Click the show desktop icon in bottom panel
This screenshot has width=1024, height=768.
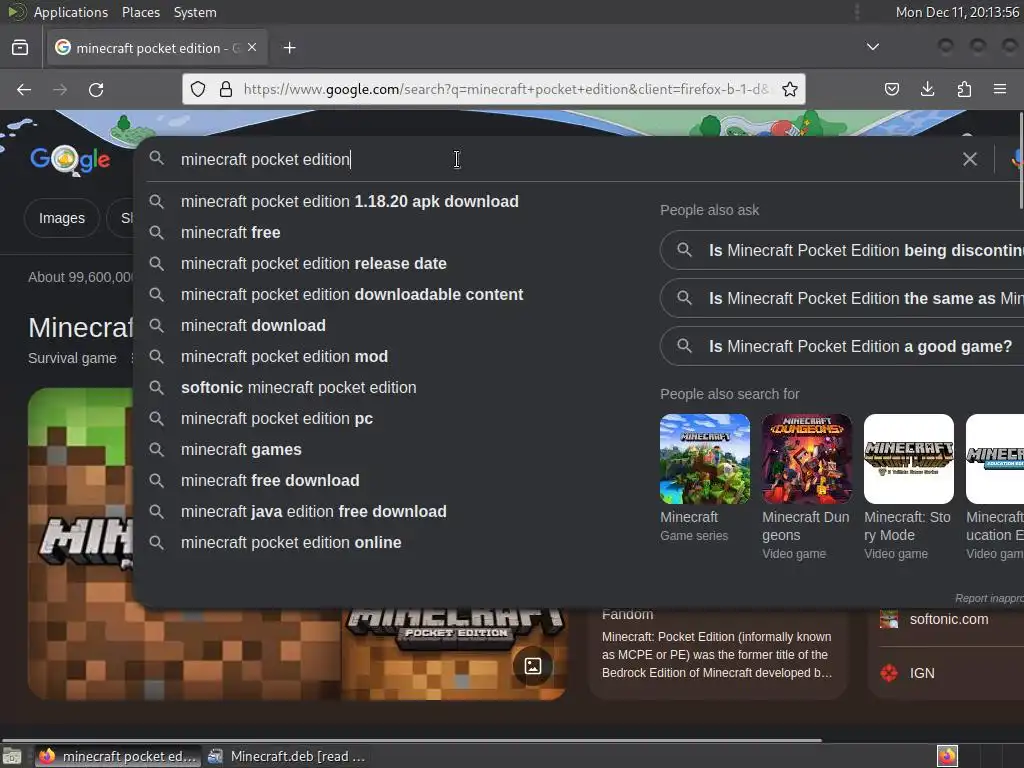pos(12,756)
